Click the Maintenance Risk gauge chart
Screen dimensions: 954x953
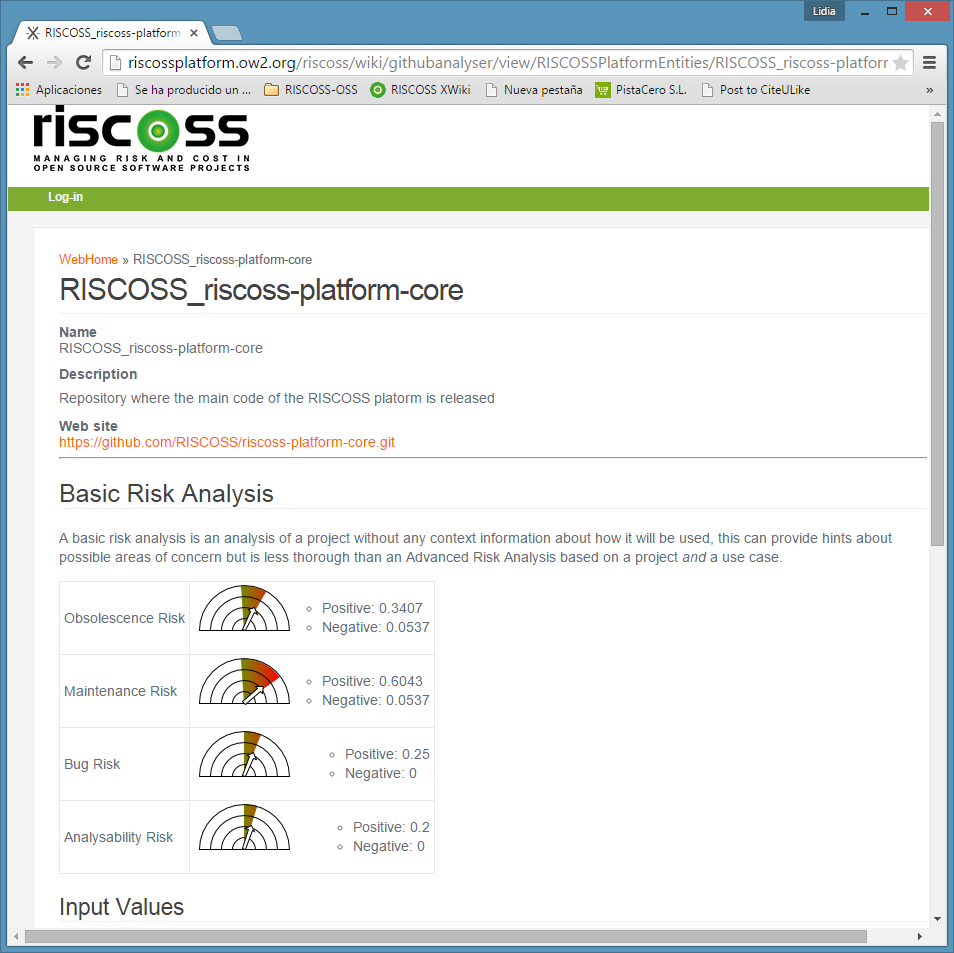[x=244, y=682]
